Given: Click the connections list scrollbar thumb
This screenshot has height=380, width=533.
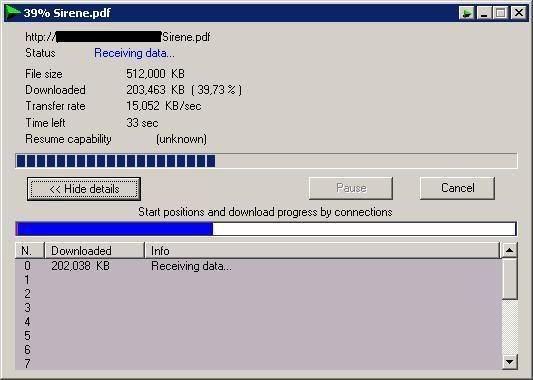Looking at the screenshot, I should coord(510,279).
